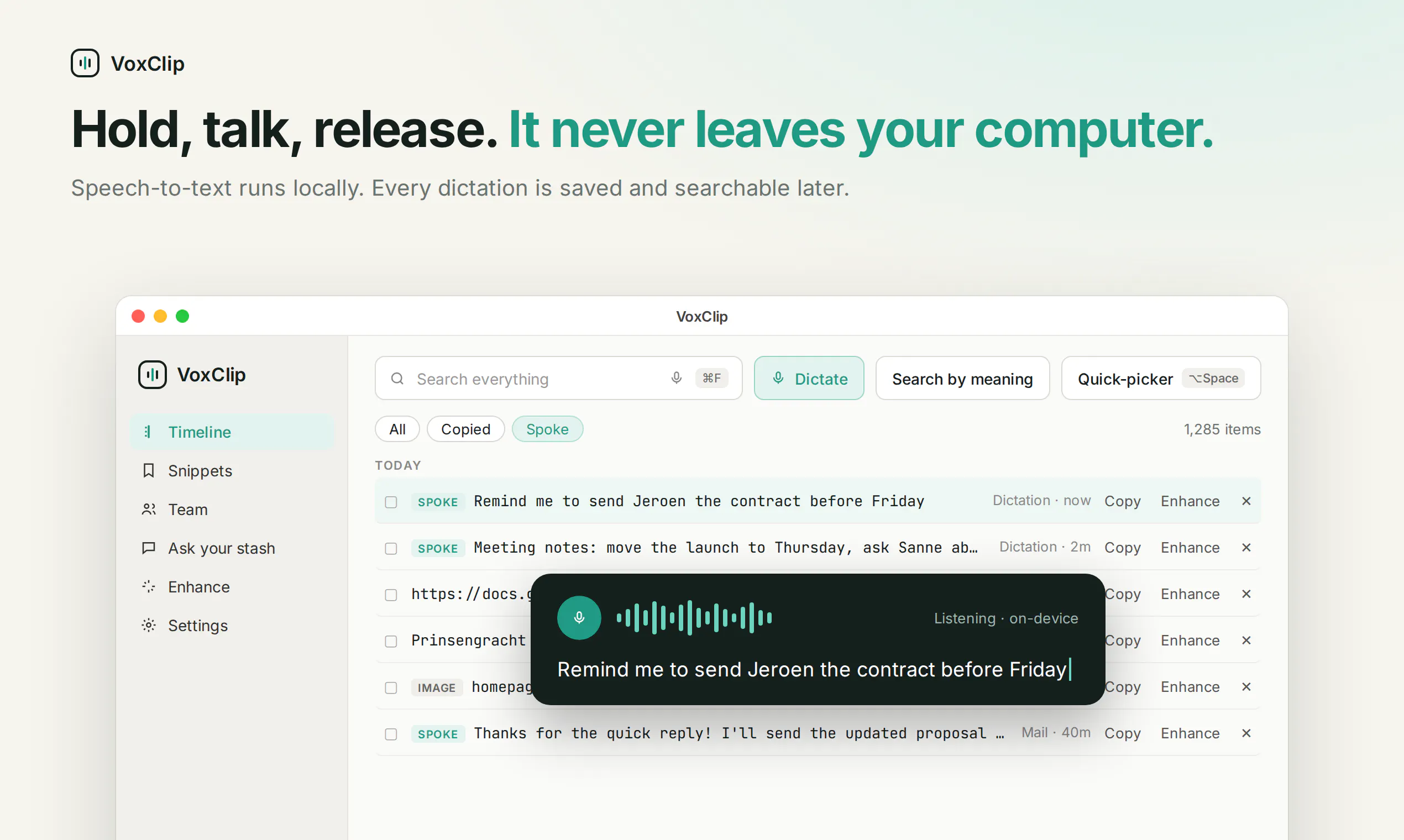This screenshot has width=1404, height=840.
Task: Click the VoxClip logo icon in the app sidebar
Action: pyautogui.click(x=153, y=375)
